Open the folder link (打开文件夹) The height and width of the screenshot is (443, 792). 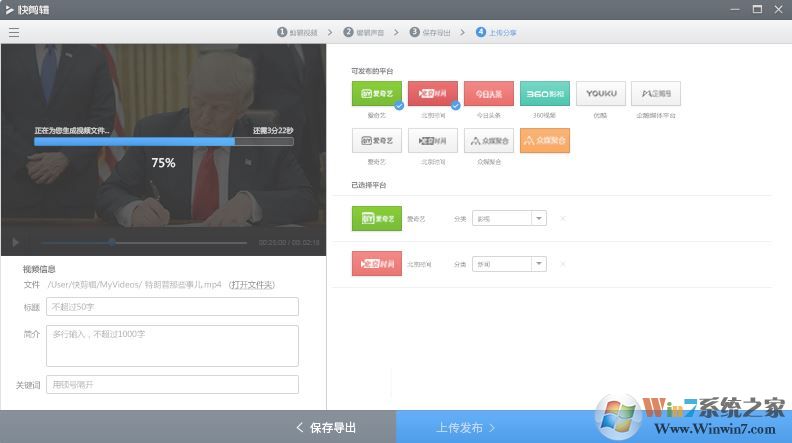pyautogui.click(x=252, y=285)
